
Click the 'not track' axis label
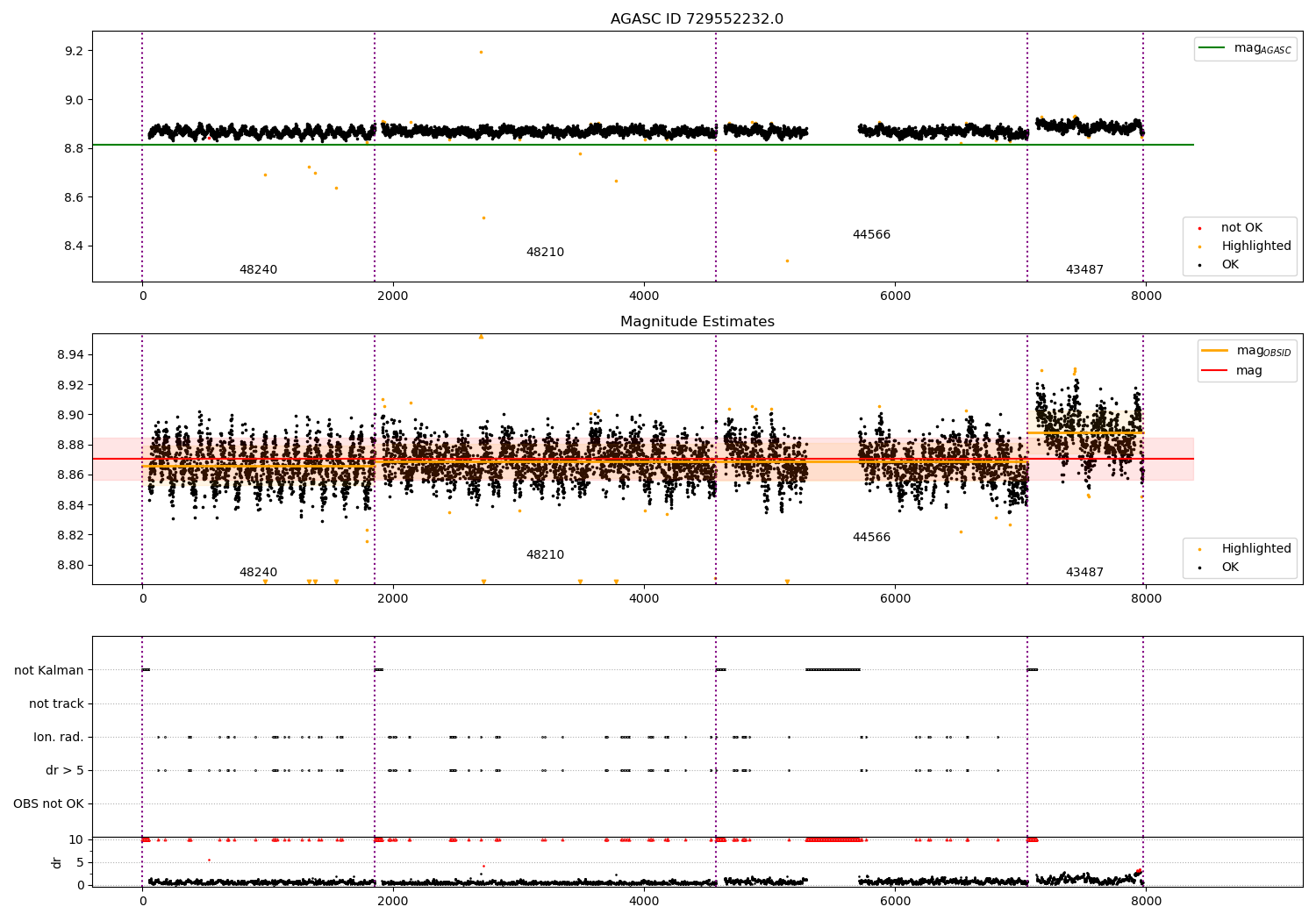pos(56,704)
